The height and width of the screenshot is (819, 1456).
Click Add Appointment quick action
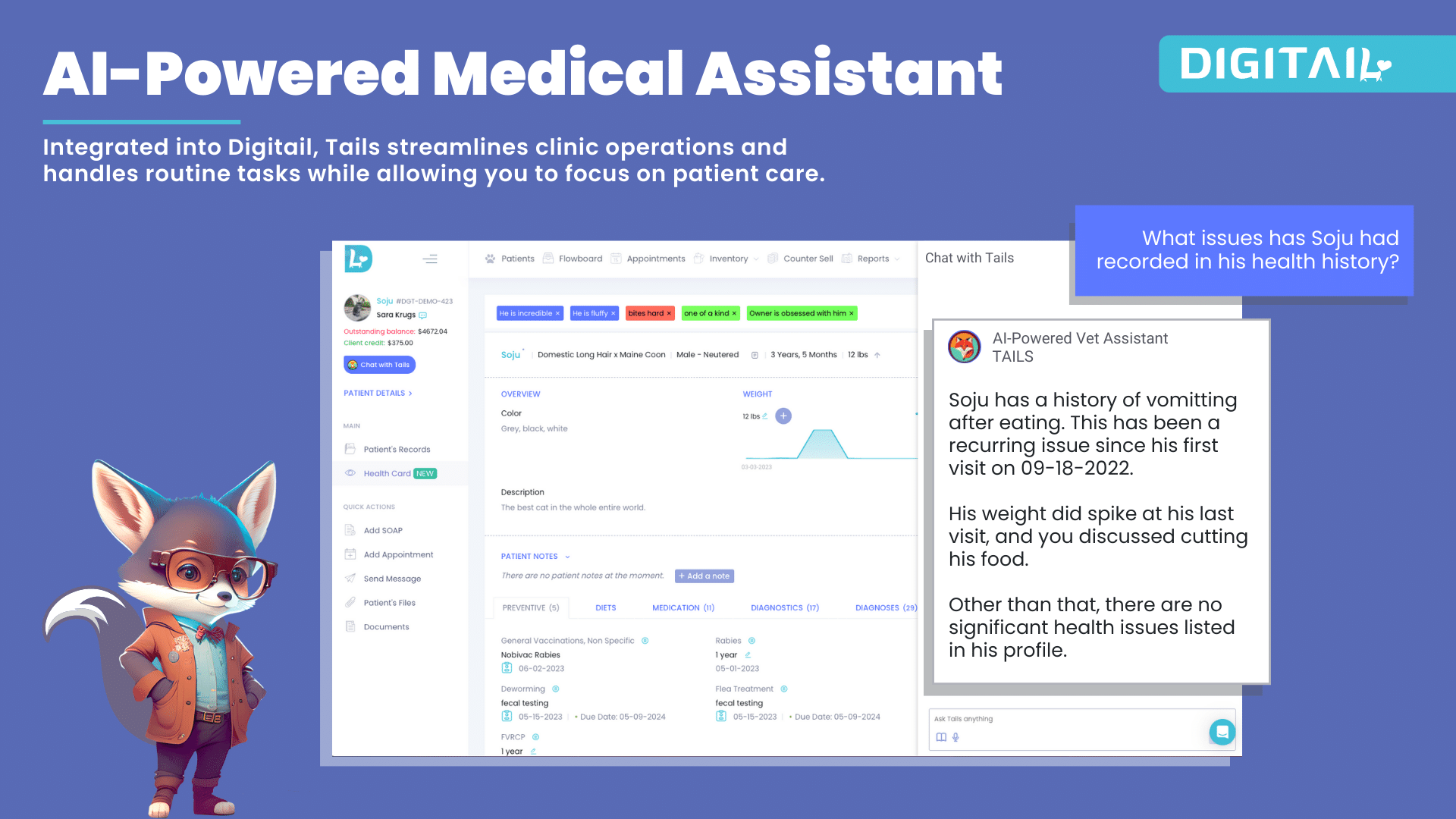pyautogui.click(x=399, y=554)
